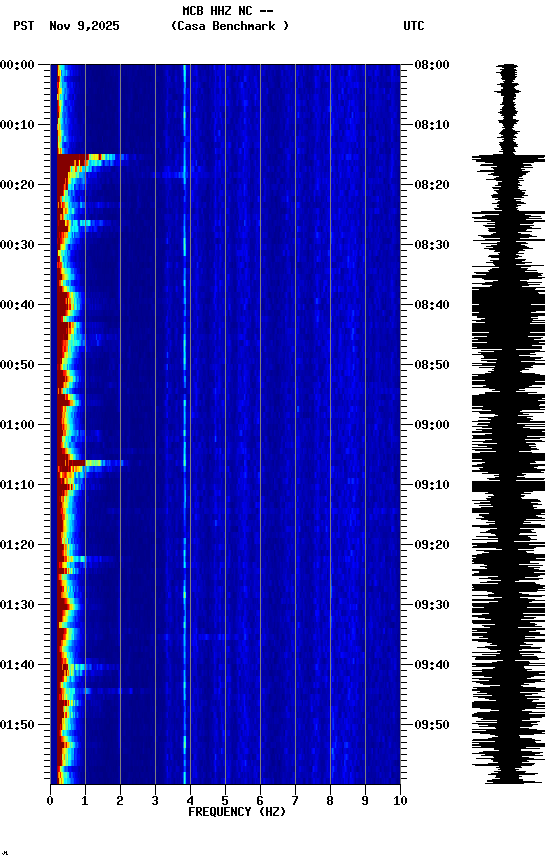Image resolution: width=552 pixels, height=864 pixels.
Task: Click the '00:10' PST time label
Action: [17, 125]
